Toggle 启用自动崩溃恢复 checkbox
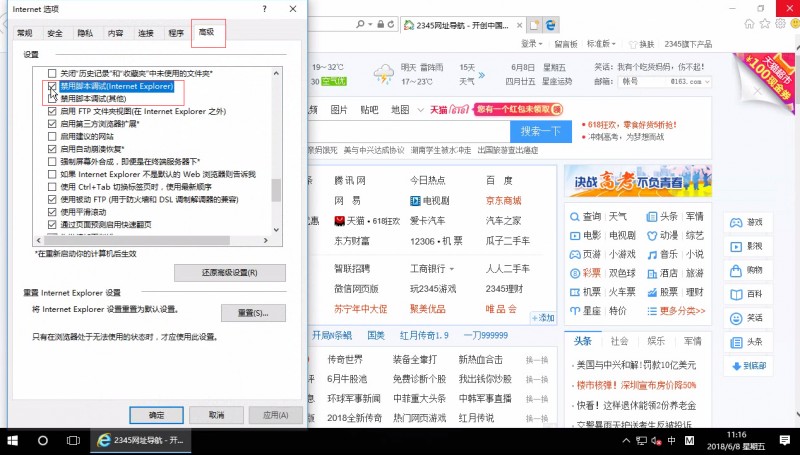Screen dimensions: 800x455 (52, 149)
